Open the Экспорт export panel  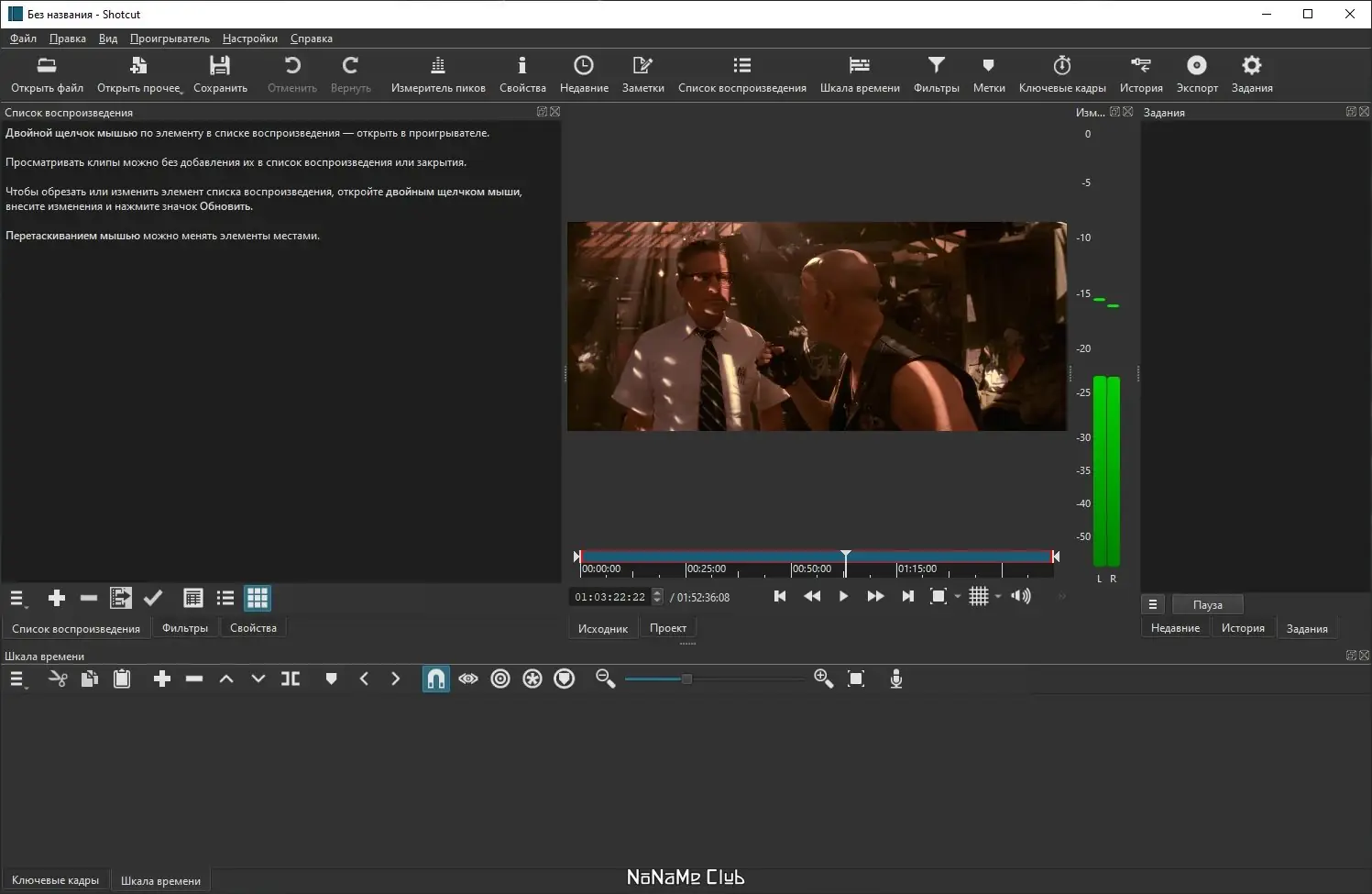click(x=1197, y=74)
